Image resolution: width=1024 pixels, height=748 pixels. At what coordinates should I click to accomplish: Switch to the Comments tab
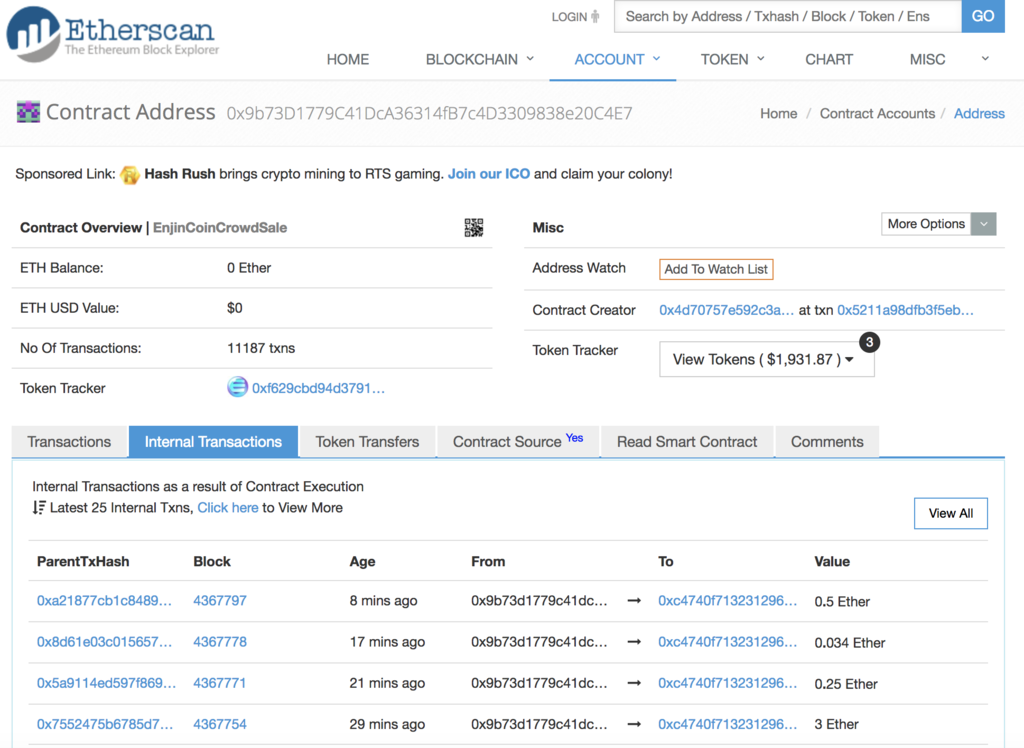click(827, 442)
